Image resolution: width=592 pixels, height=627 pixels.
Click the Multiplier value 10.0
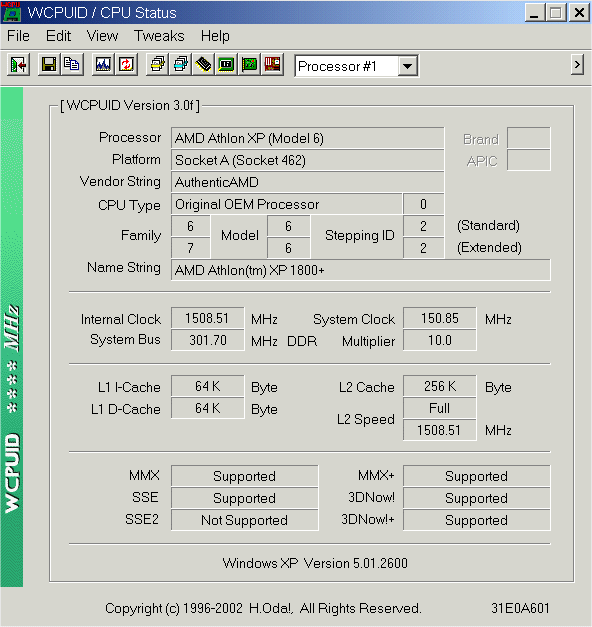(x=440, y=340)
